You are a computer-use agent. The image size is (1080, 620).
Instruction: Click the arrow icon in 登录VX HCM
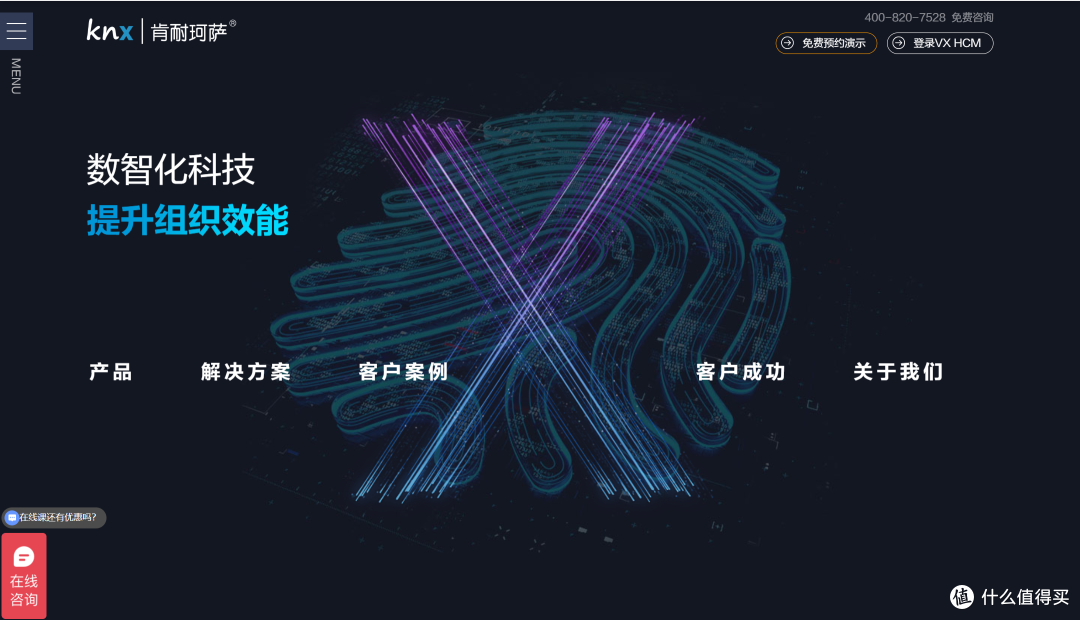point(899,43)
